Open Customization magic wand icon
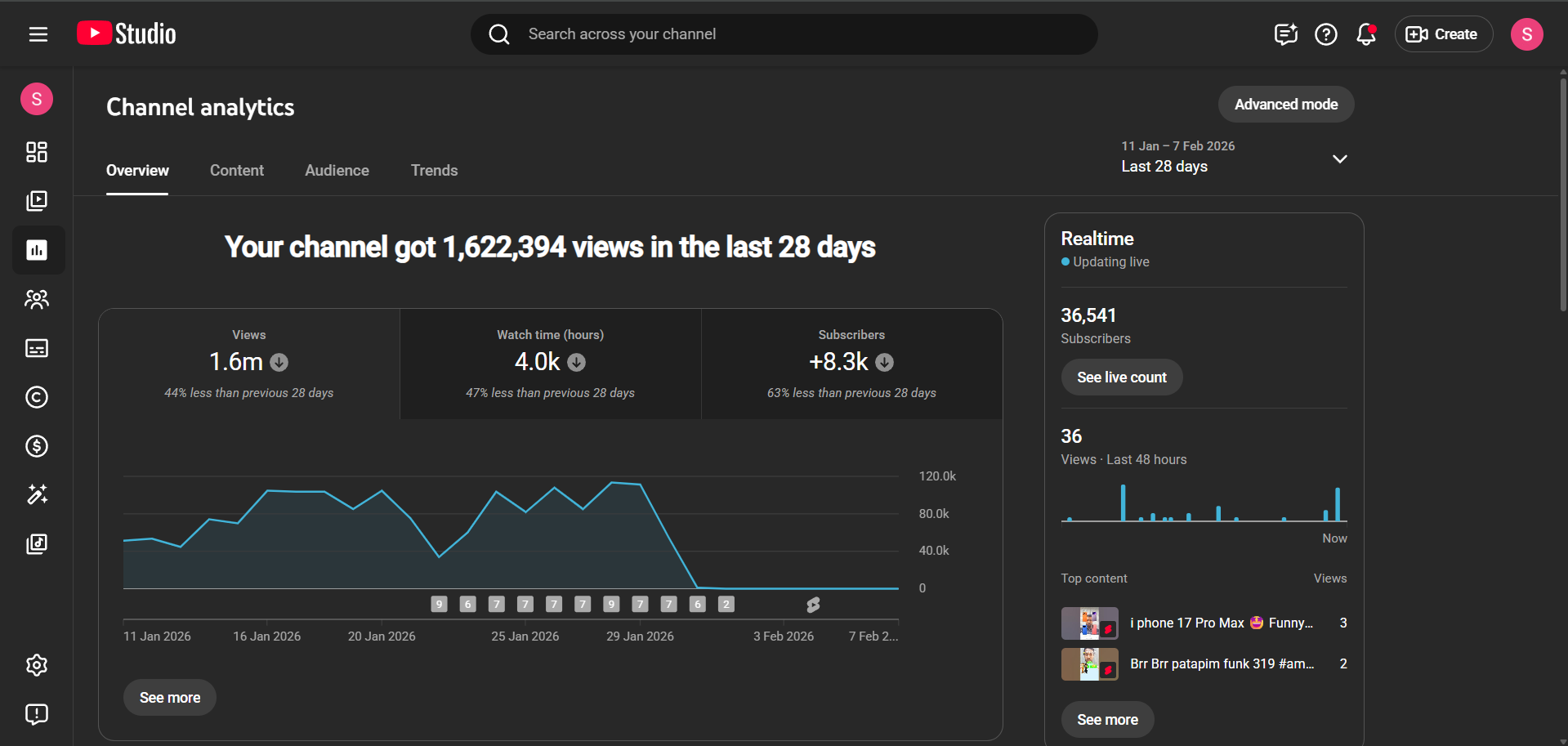Screen dimensions: 1568x746 coord(37,495)
